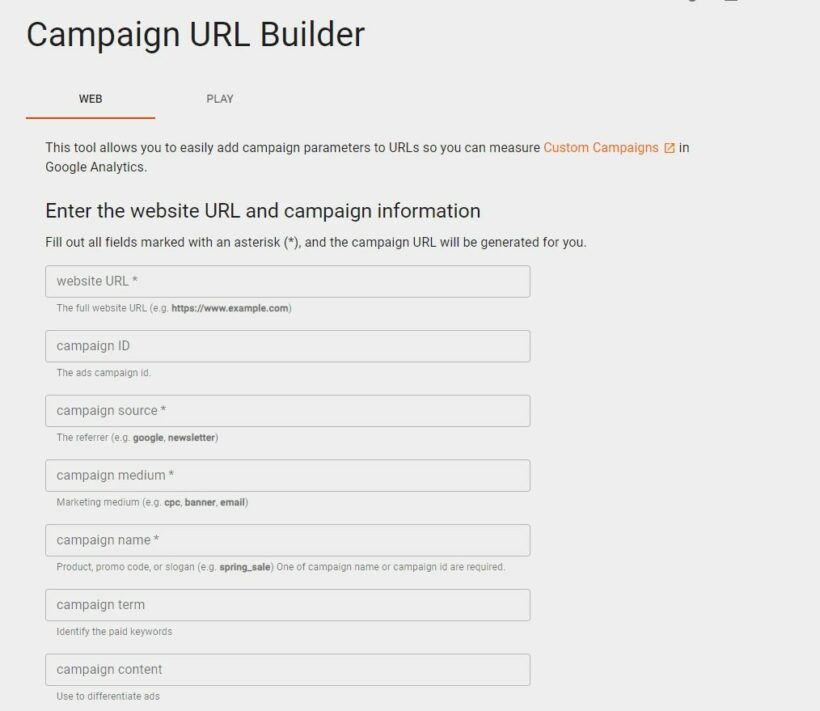Click the Google Analytics text in the description
Image resolution: width=820 pixels, height=711 pixels.
tap(86, 167)
